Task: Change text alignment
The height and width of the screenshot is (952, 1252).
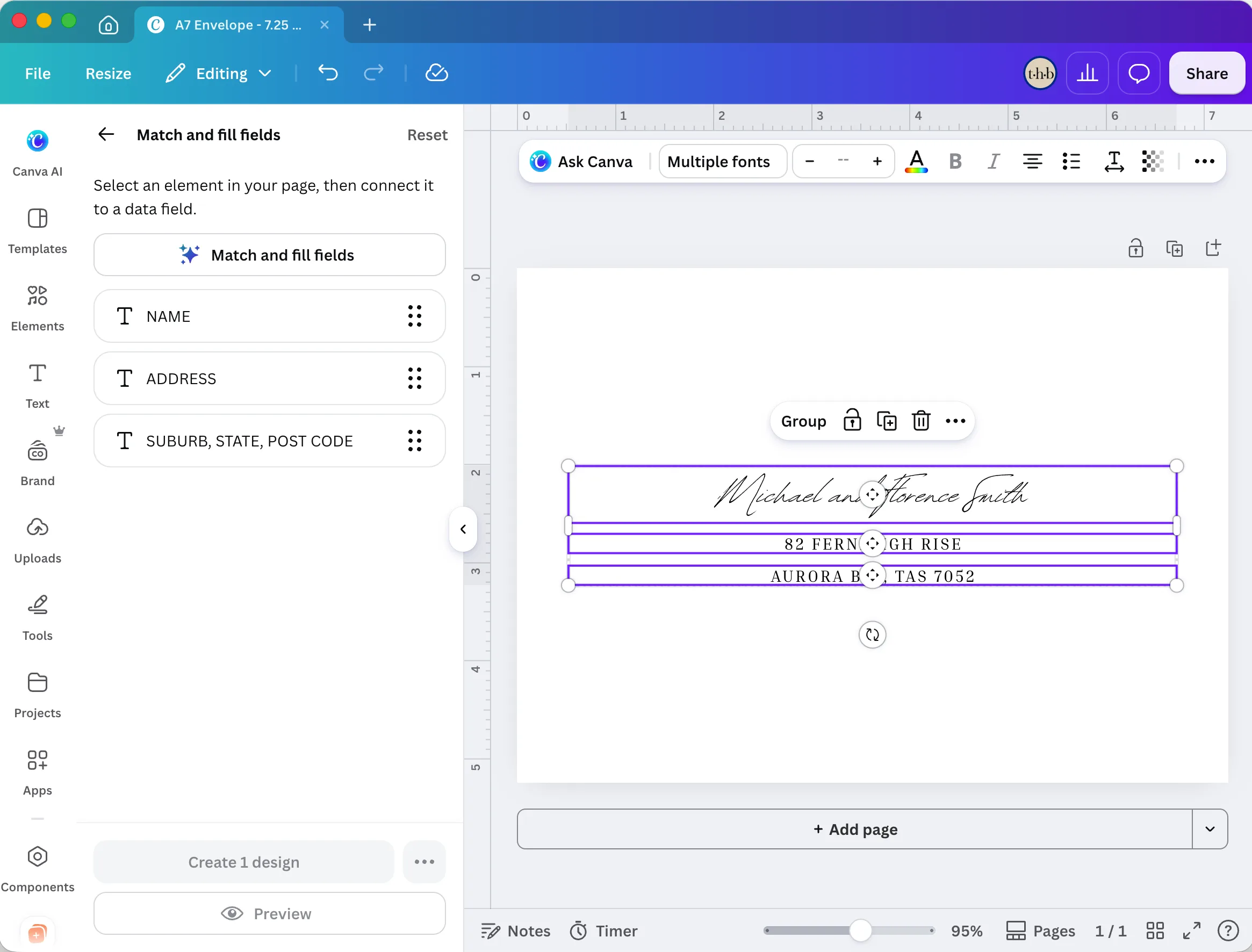Action: [x=1032, y=162]
